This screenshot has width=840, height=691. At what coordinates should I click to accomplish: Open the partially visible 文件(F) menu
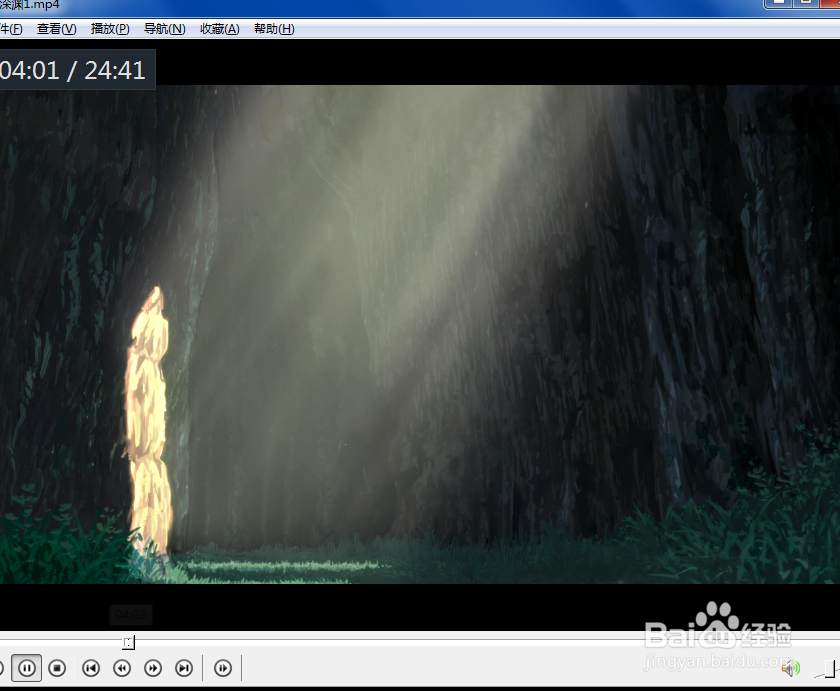11,29
